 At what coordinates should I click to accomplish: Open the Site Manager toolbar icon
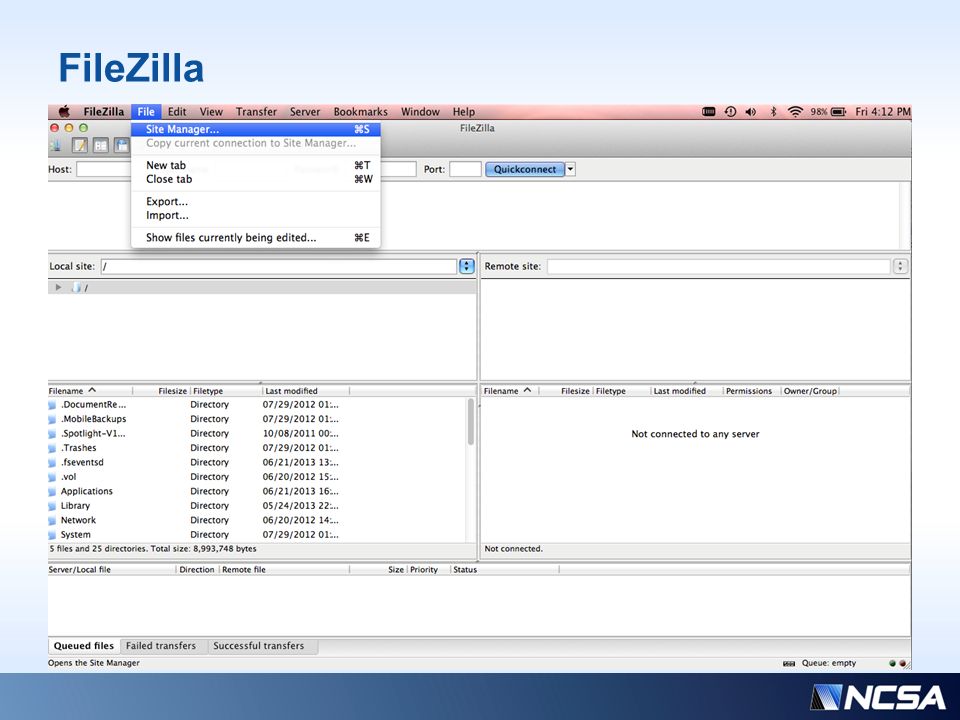tap(56, 145)
